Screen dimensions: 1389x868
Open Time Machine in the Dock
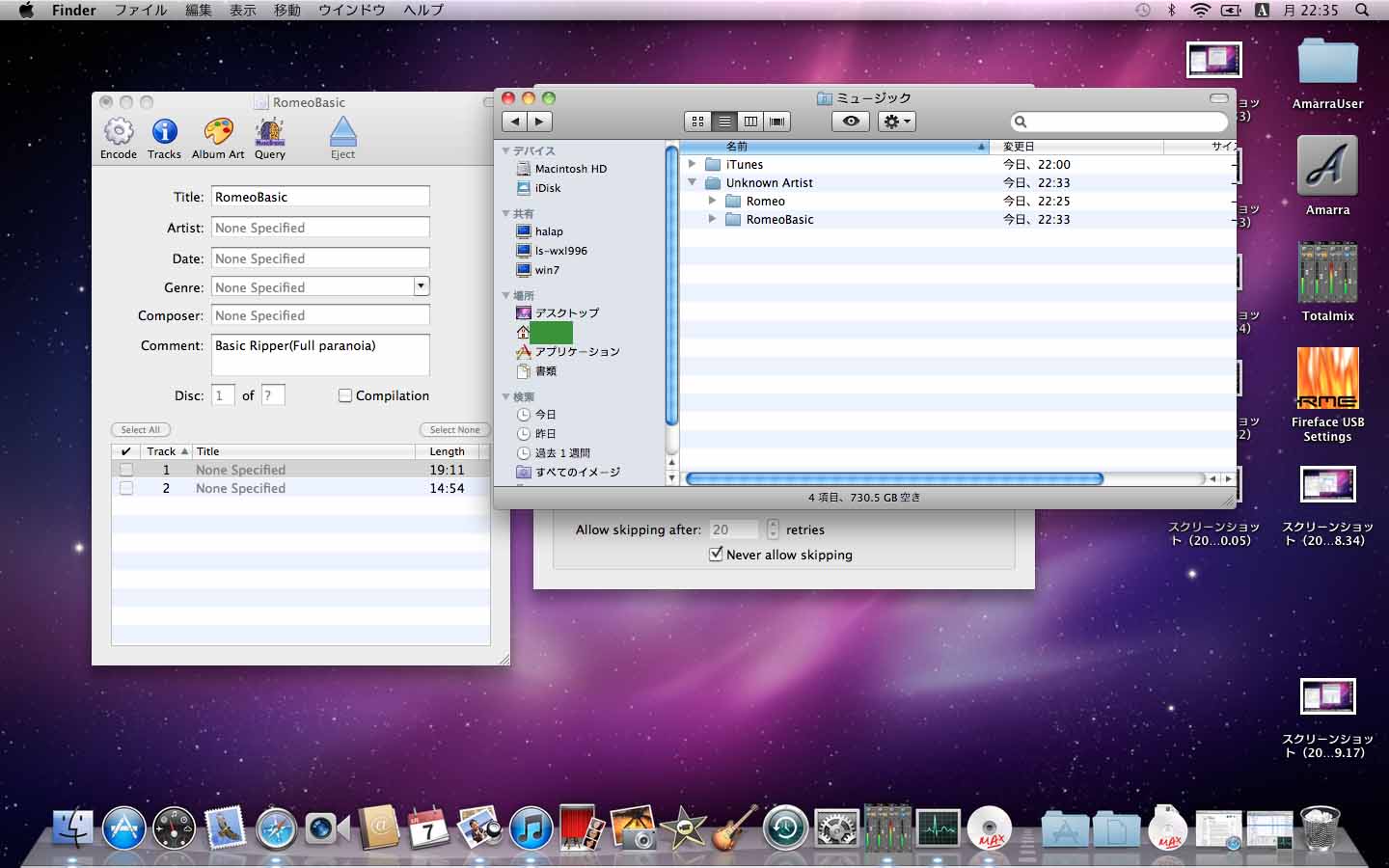coord(785,827)
